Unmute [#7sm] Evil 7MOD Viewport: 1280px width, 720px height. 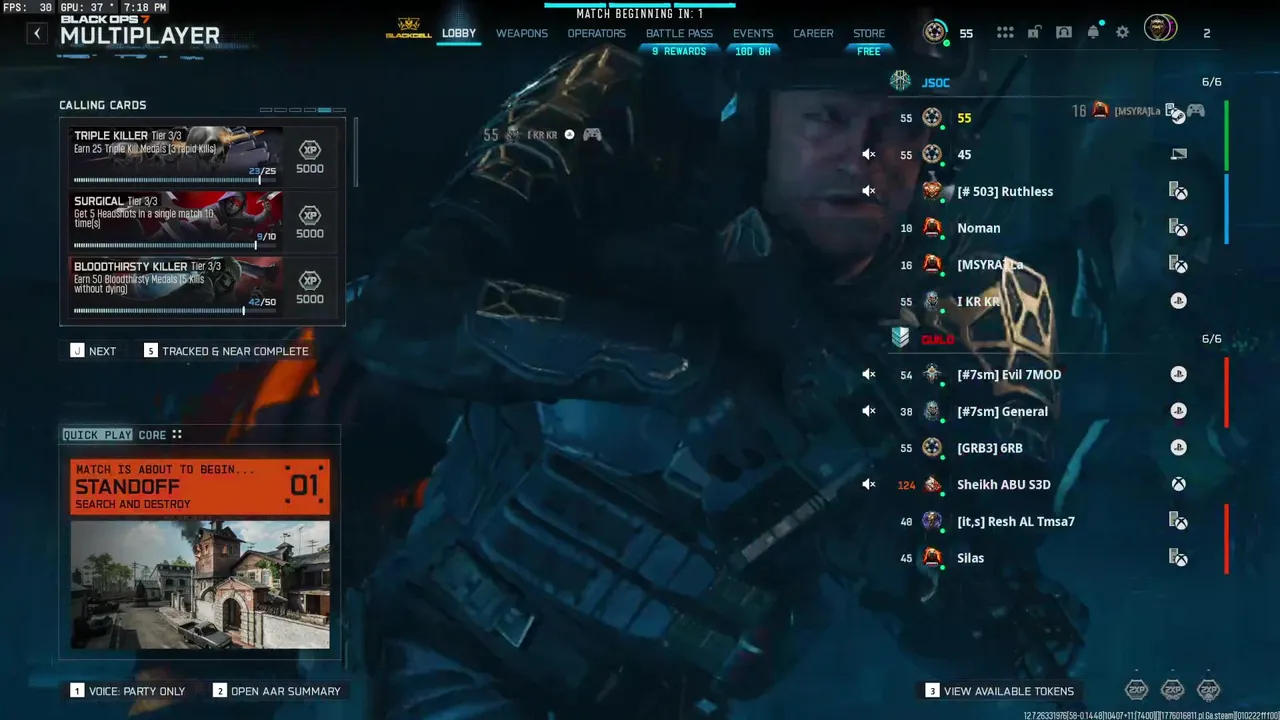(x=869, y=374)
